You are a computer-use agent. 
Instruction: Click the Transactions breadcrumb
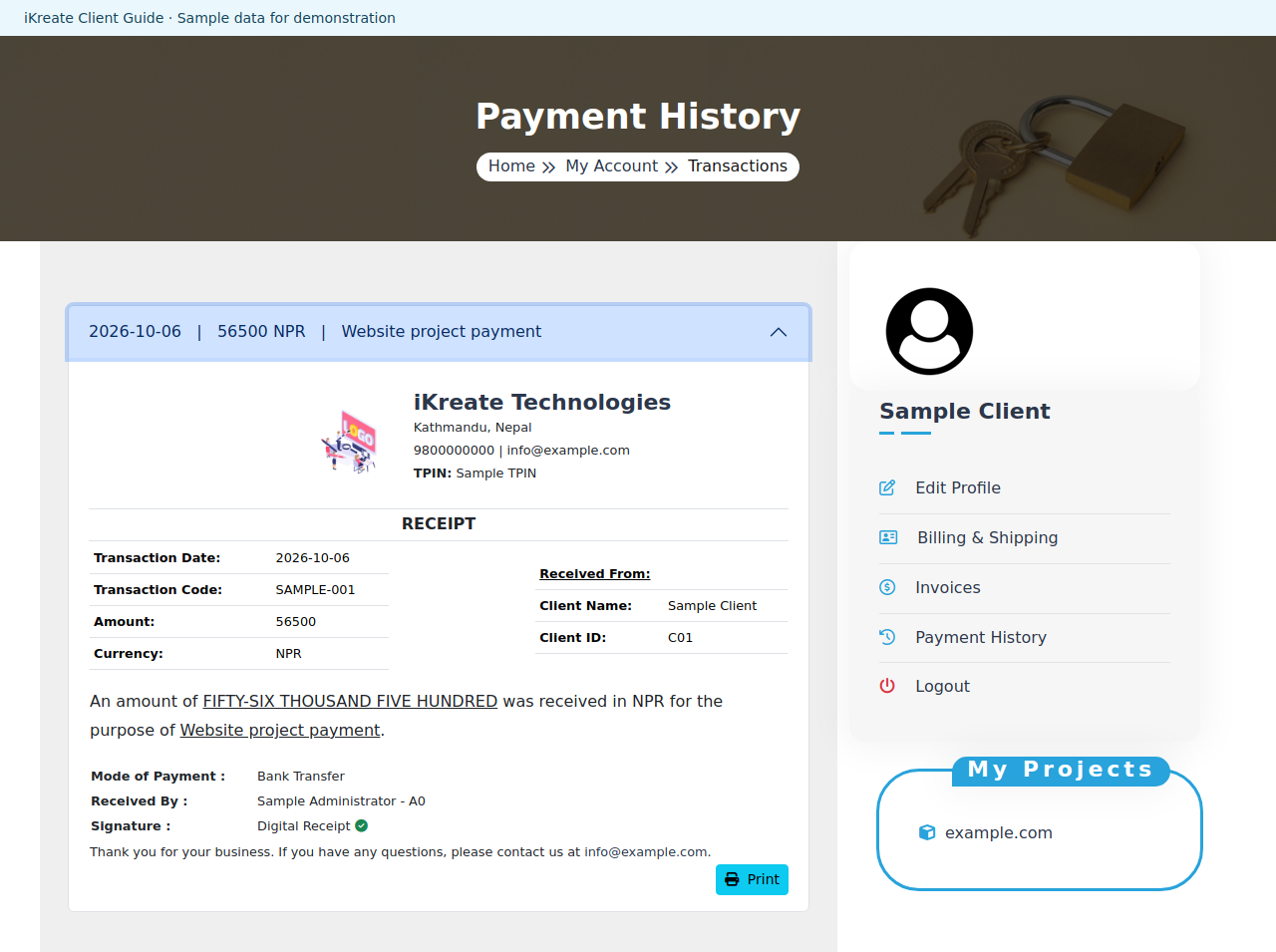click(x=738, y=165)
